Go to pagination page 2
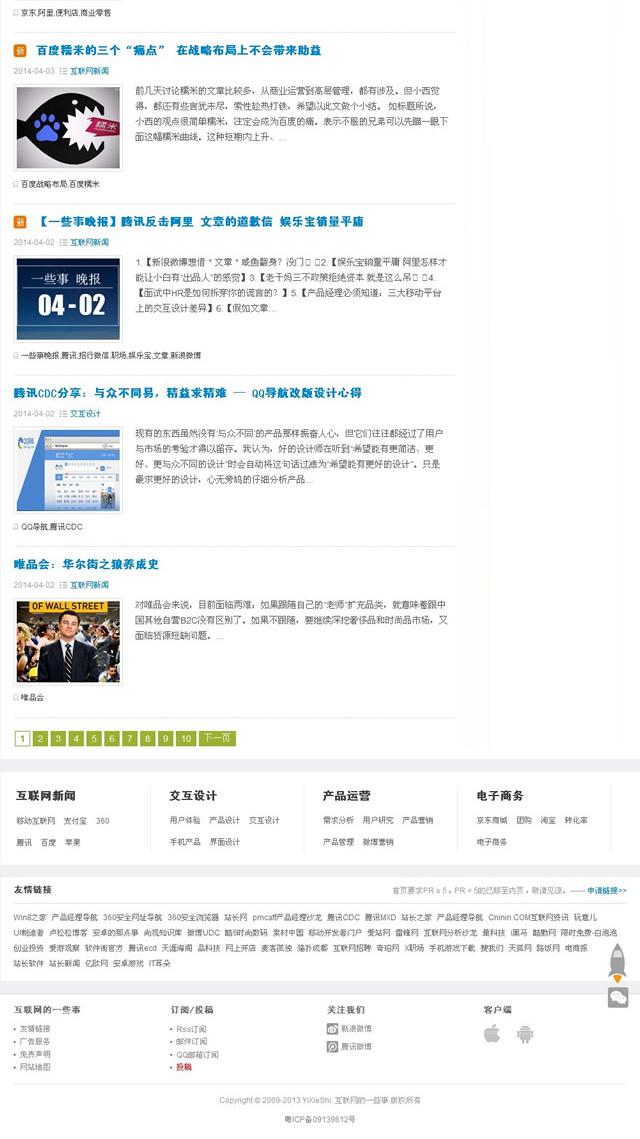The width and height of the screenshot is (640, 1139). pyautogui.click(x=40, y=739)
